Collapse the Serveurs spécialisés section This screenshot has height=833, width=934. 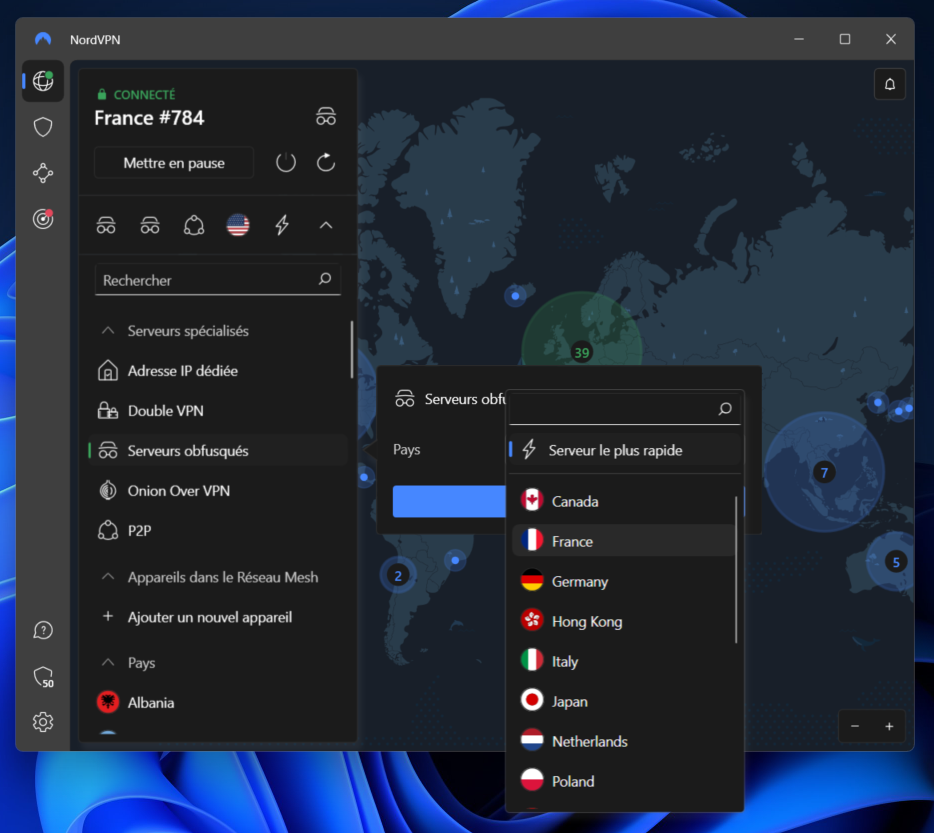coord(108,330)
